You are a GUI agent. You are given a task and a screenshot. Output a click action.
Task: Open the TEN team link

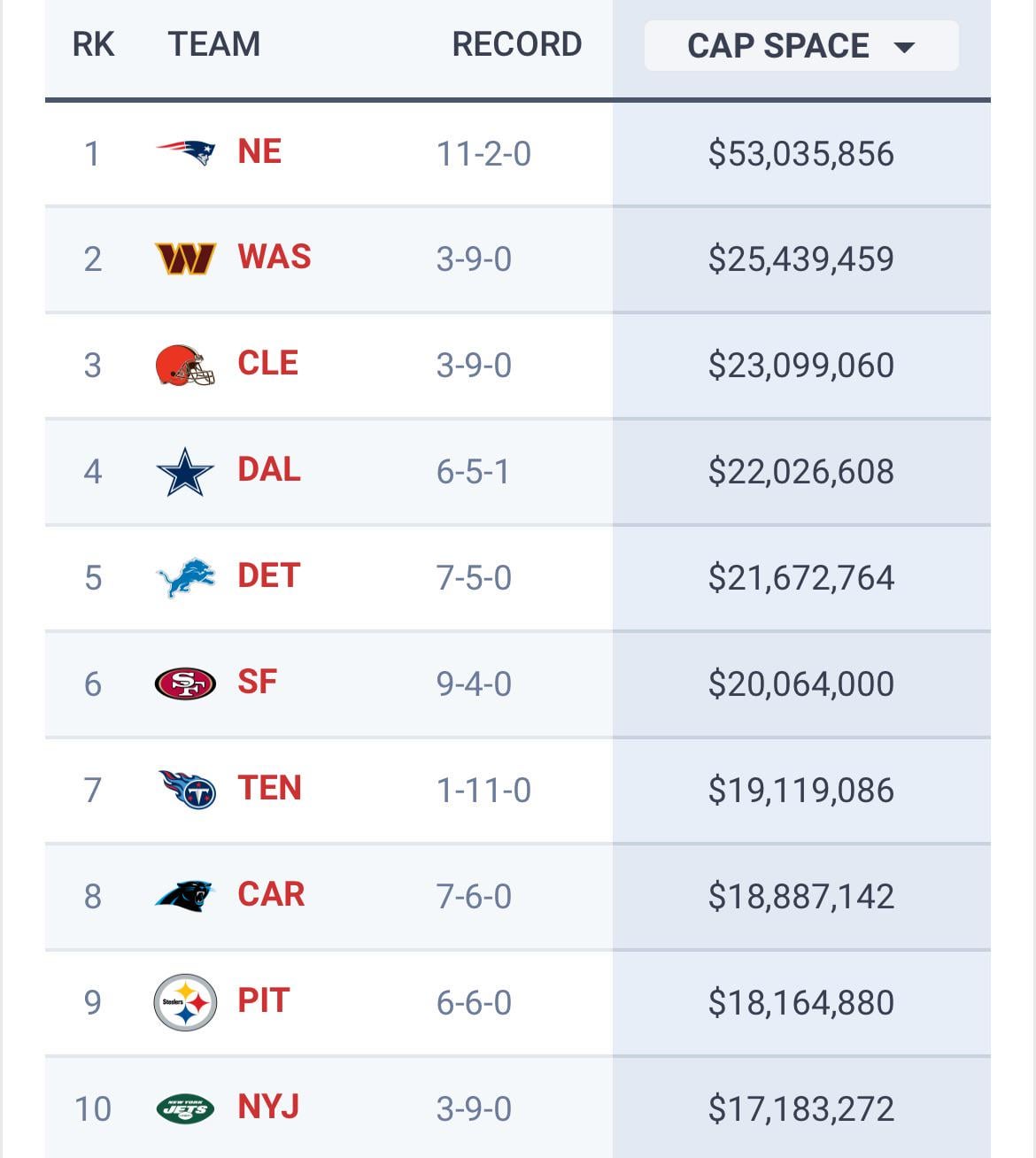click(269, 789)
